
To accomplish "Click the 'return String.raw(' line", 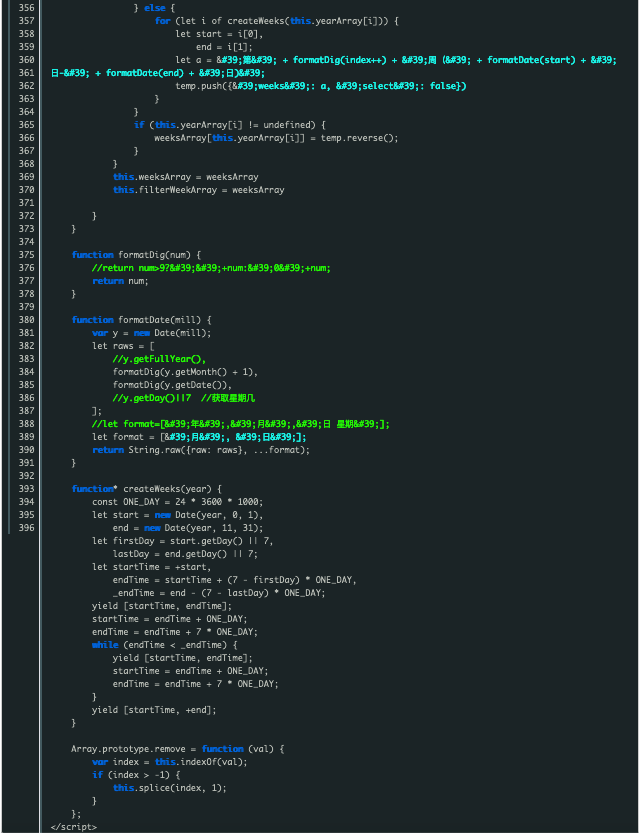I will (201, 450).
